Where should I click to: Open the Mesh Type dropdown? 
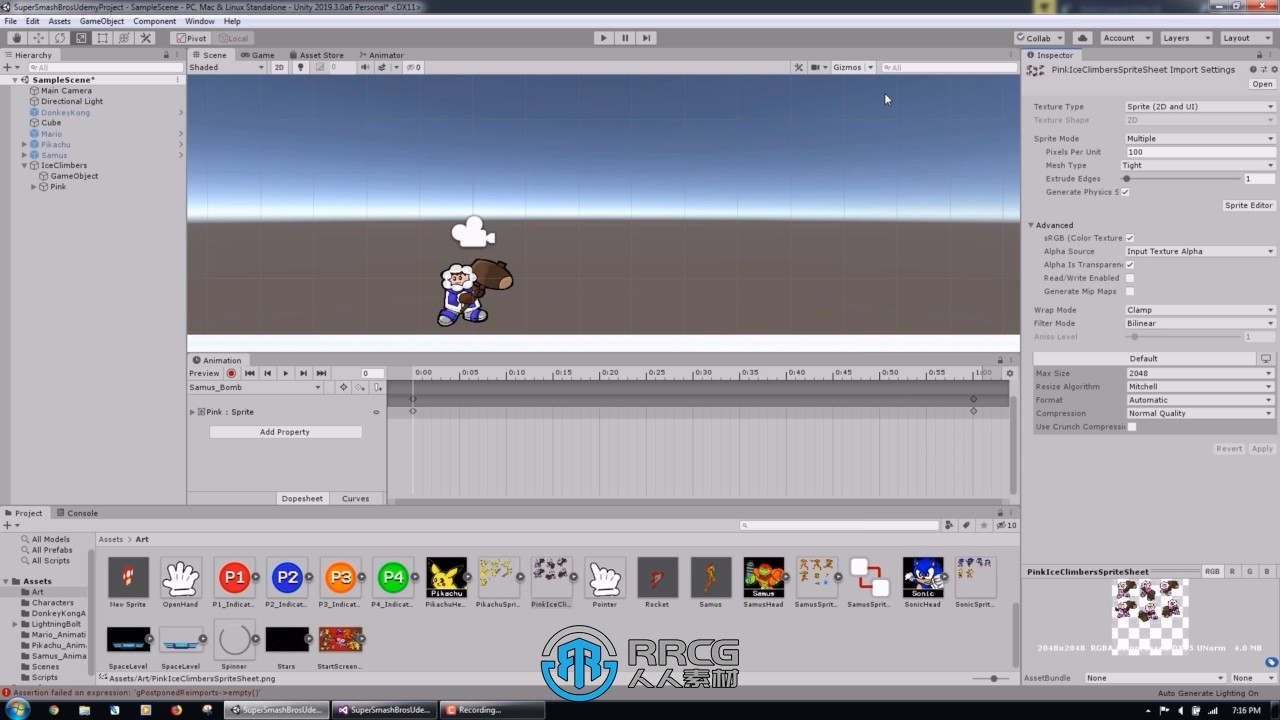point(1200,165)
